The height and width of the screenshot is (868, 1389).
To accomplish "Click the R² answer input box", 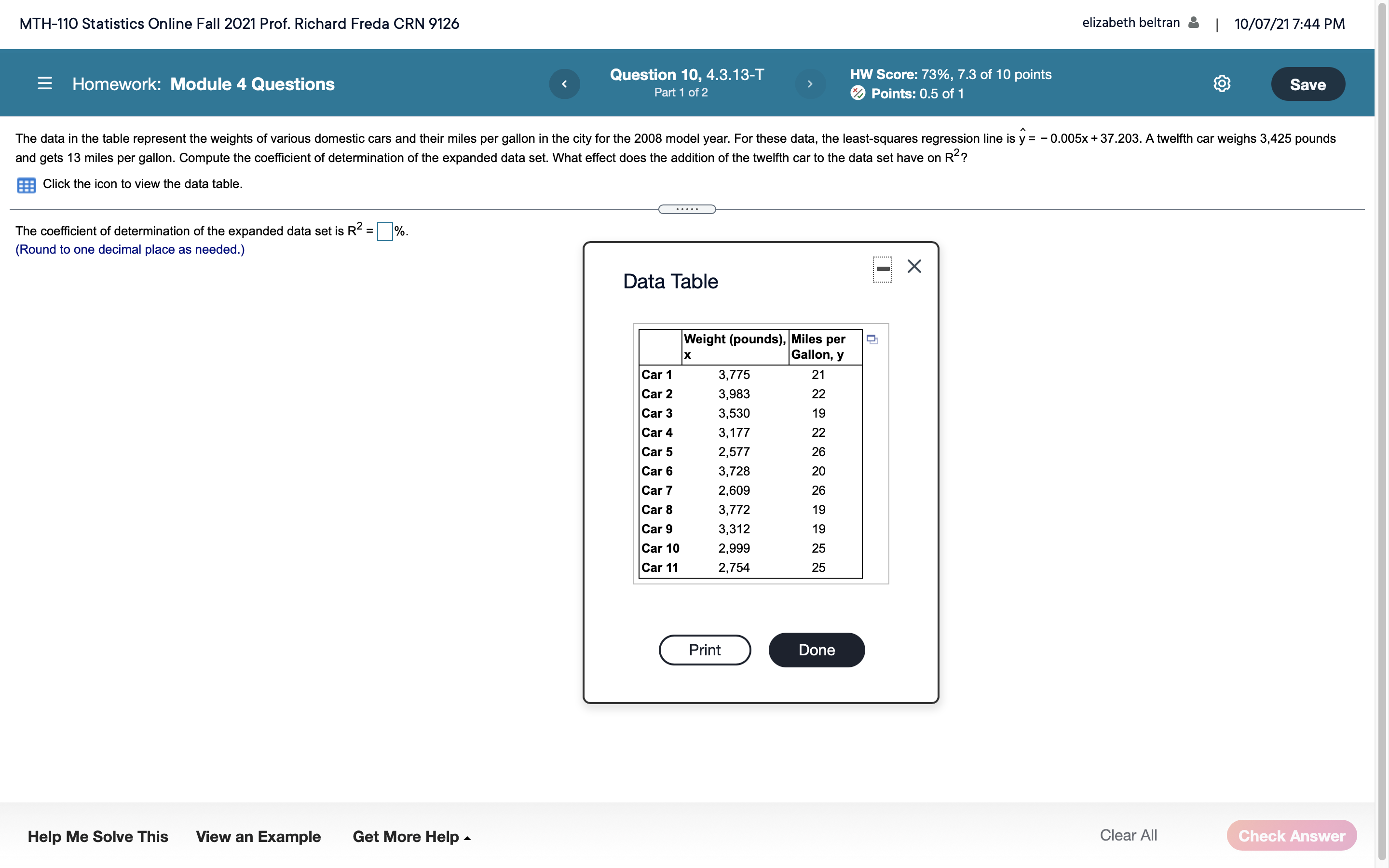I will pos(384,231).
